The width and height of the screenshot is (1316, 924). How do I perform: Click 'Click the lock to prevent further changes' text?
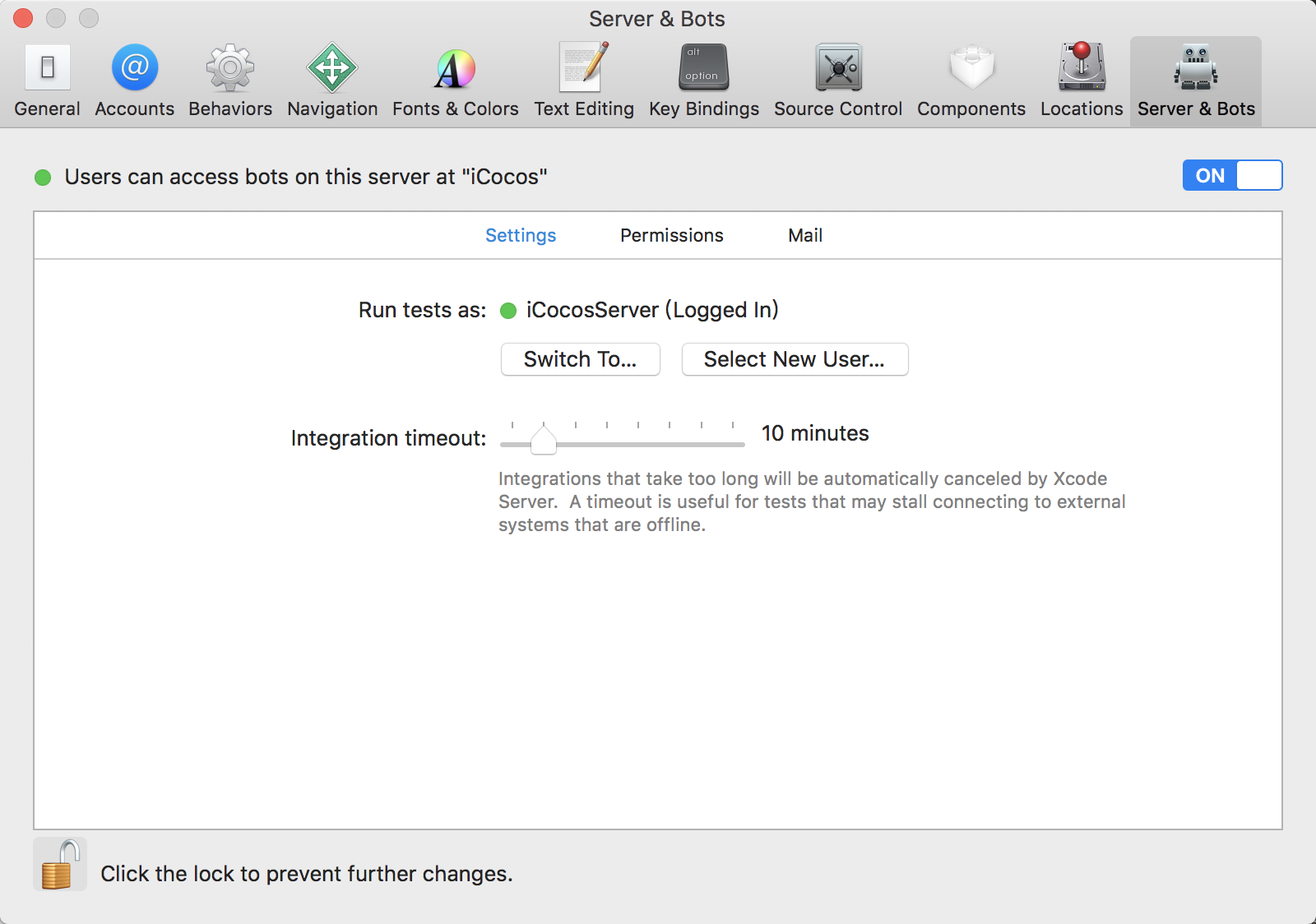pos(307,874)
